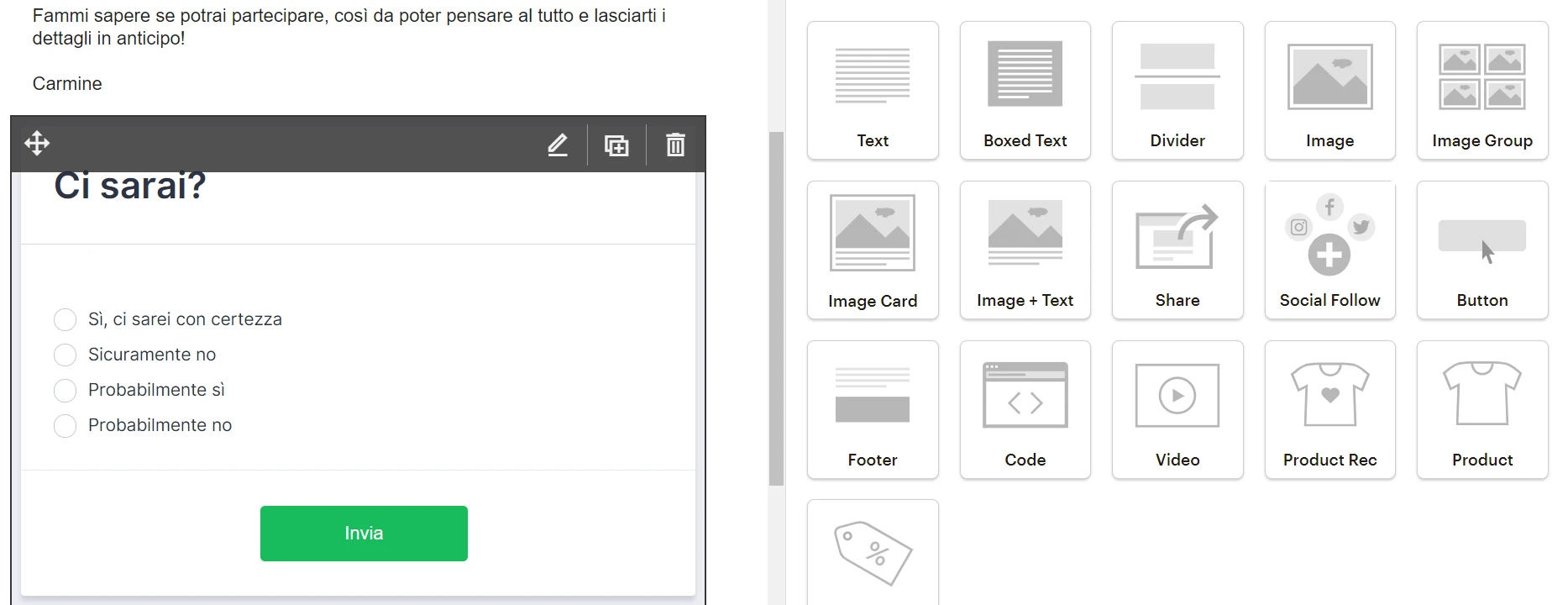Choose the 'Probabilmente no' radio option

click(65, 425)
